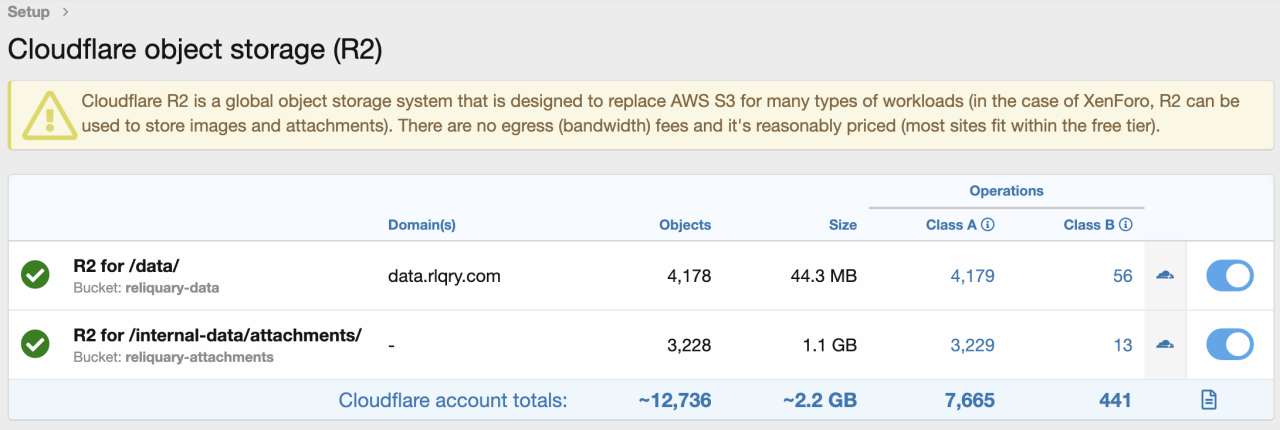Click the Objects column header

pos(685,225)
